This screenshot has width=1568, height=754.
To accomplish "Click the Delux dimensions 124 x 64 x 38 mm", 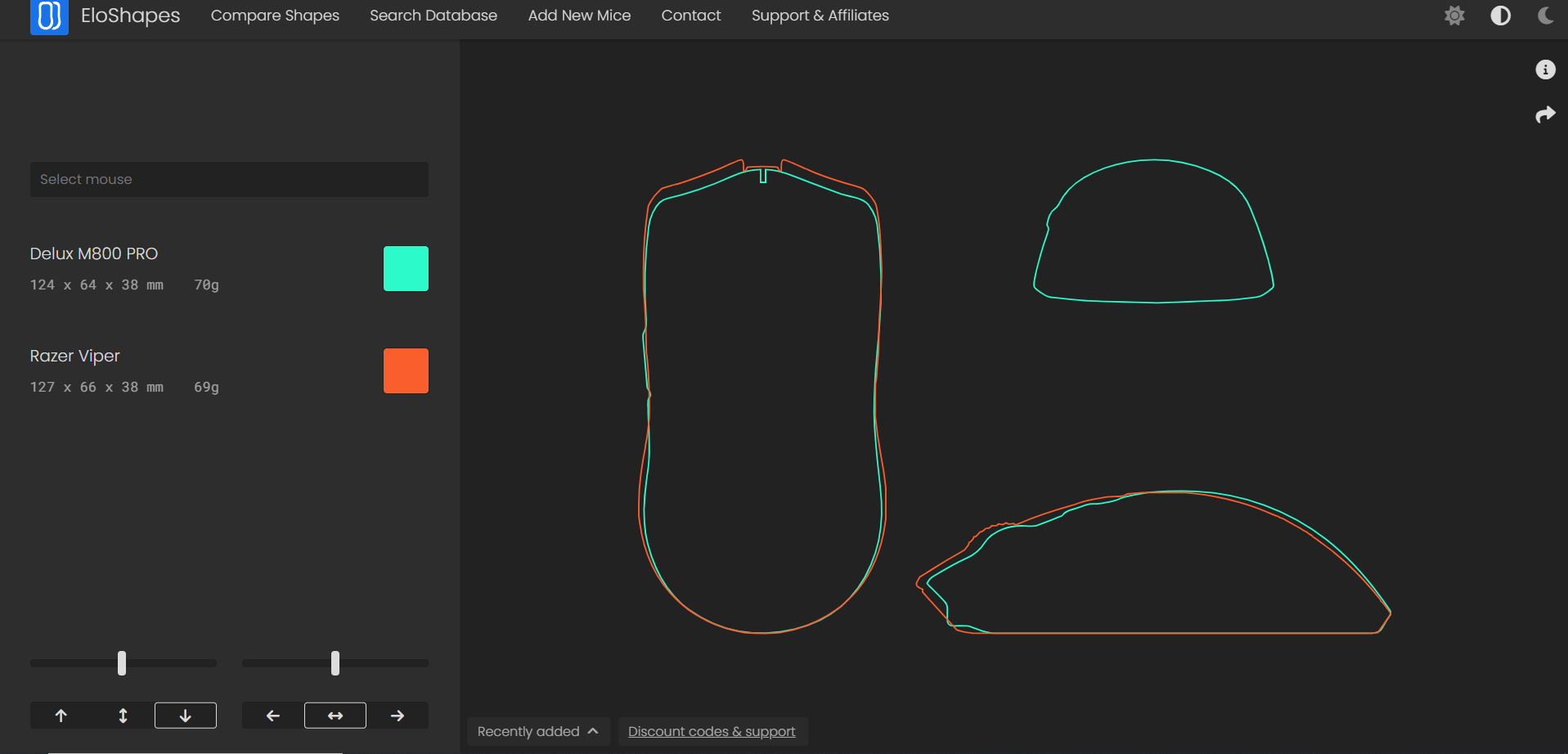I will click(x=97, y=285).
